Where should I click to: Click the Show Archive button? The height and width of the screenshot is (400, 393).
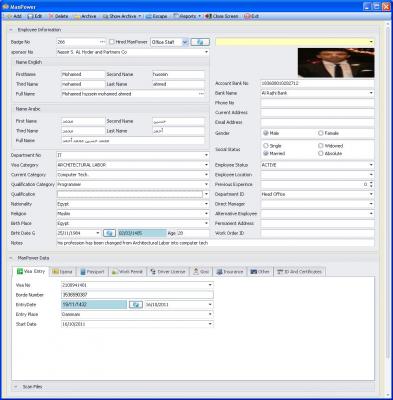click(x=122, y=16)
